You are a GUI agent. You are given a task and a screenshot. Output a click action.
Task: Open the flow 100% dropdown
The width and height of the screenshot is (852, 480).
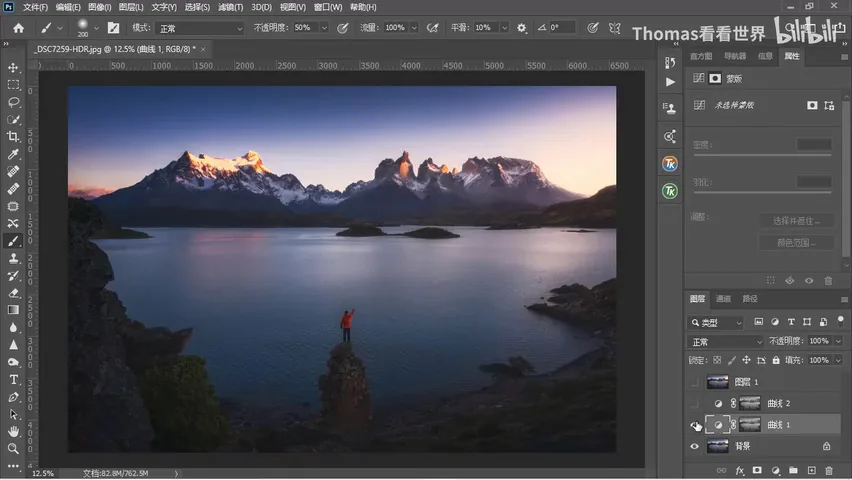tap(415, 28)
